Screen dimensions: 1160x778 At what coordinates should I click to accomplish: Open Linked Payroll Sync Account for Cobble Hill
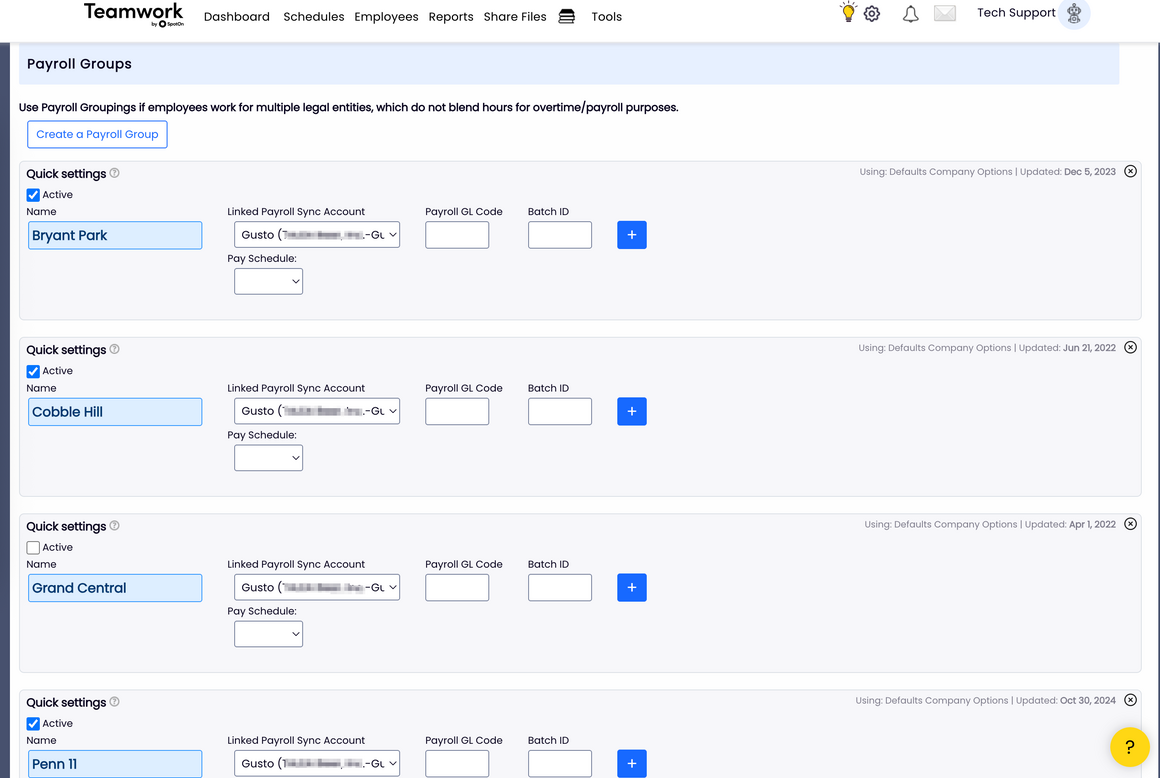317,410
